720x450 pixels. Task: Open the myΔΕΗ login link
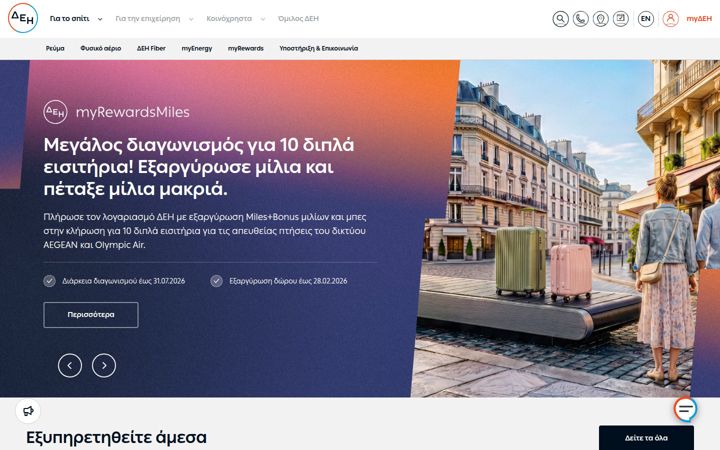(x=699, y=19)
